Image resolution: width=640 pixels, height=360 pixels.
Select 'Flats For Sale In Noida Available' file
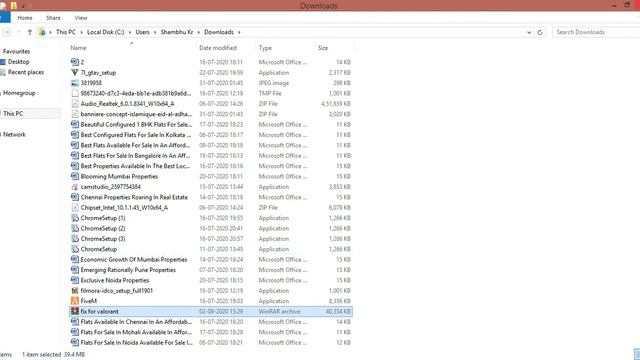(x=136, y=343)
